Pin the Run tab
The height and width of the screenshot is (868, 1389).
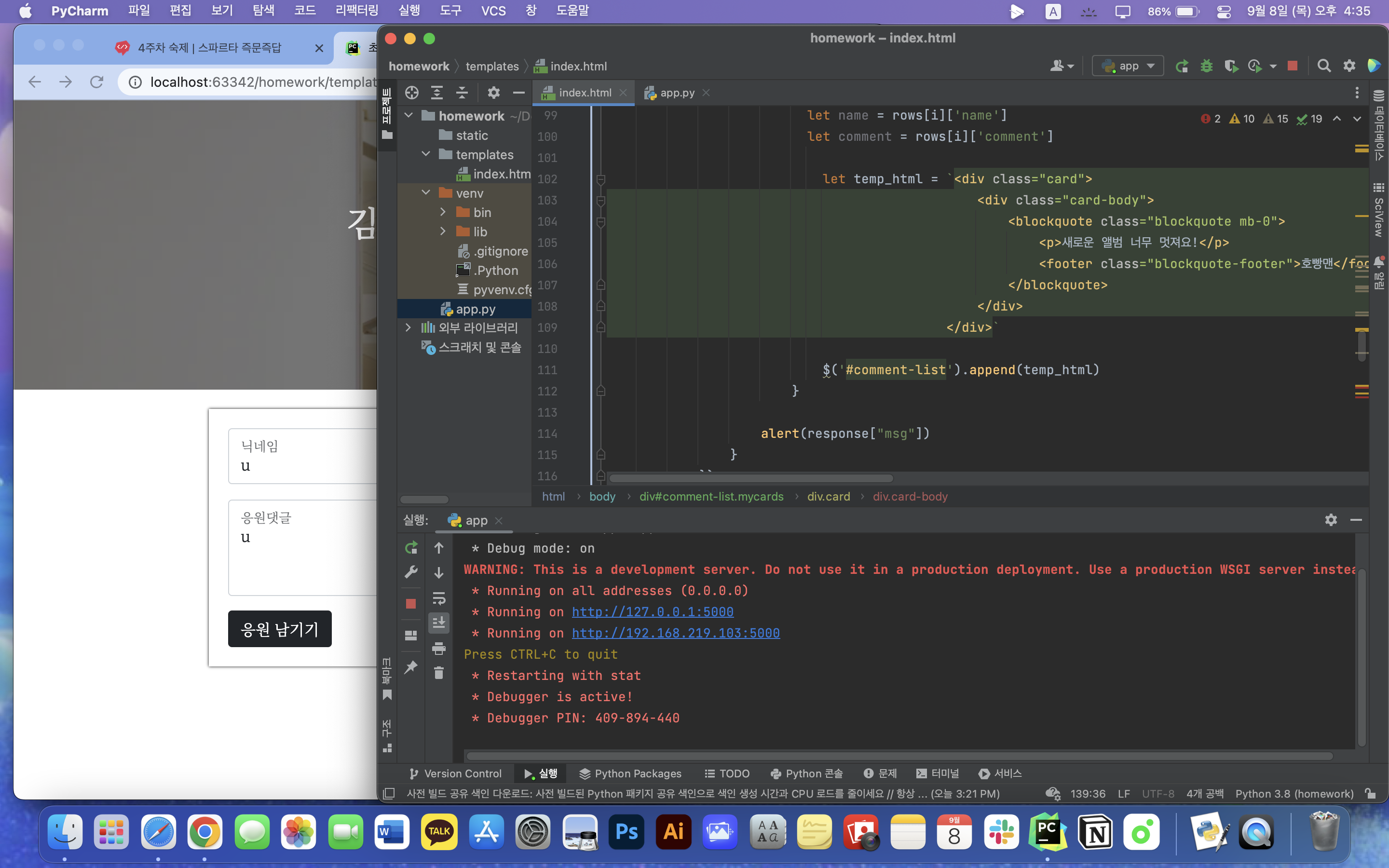[411, 667]
